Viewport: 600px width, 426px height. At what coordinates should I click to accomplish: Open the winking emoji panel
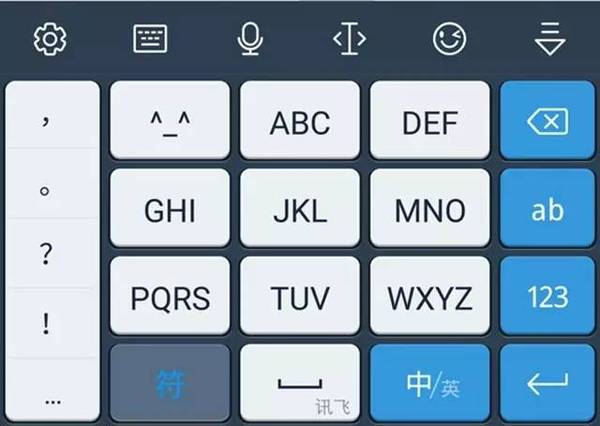coord(450,39)
